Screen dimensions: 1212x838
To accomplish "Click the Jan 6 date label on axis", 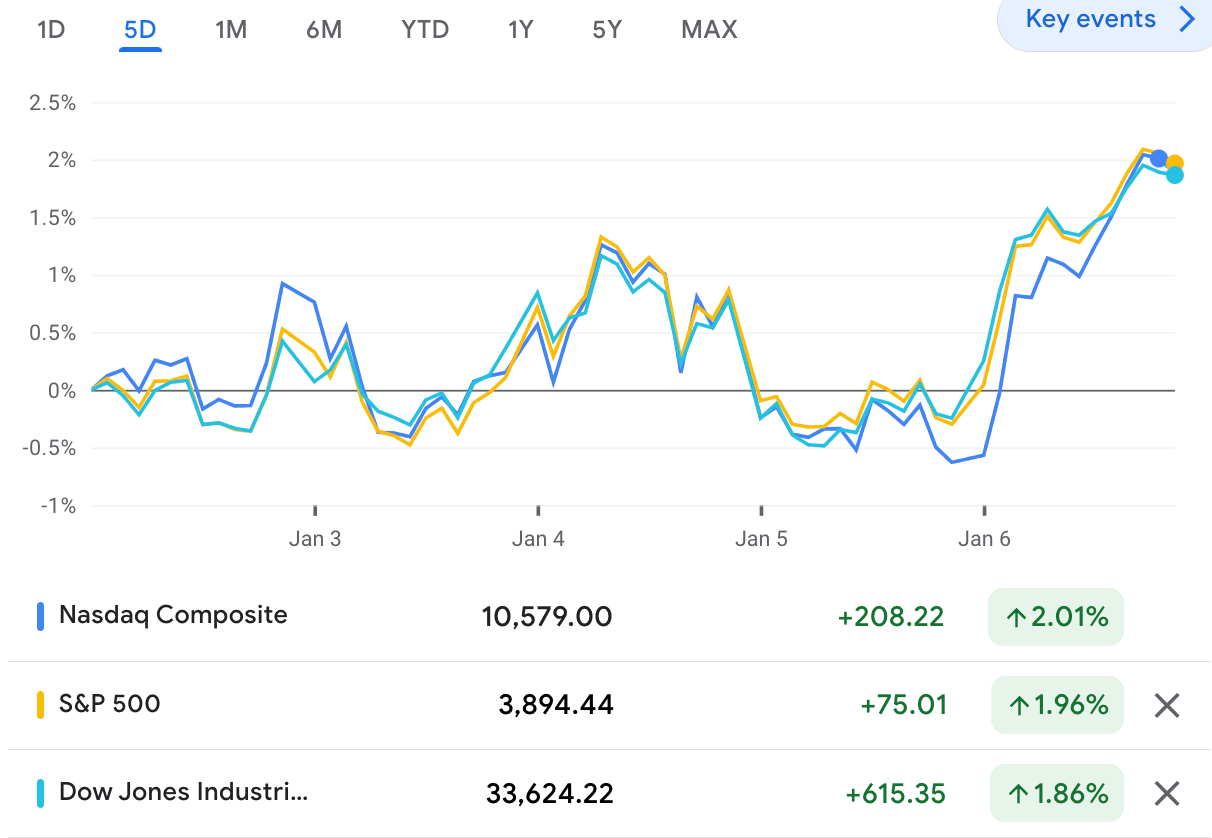I will (984, 539).
